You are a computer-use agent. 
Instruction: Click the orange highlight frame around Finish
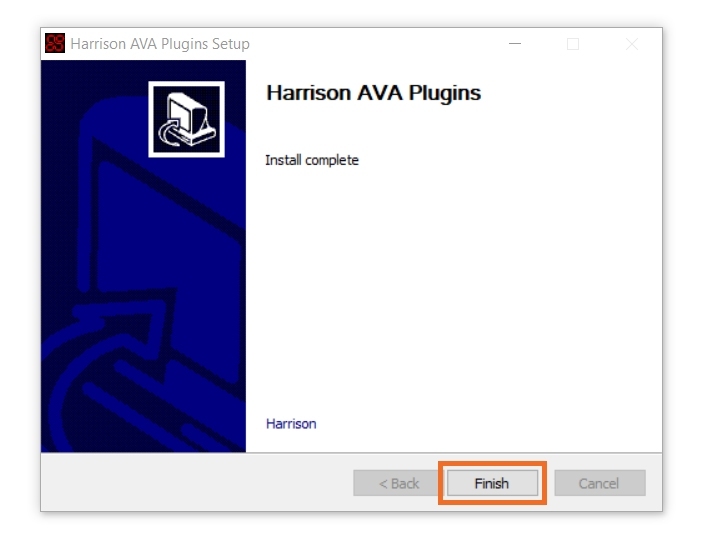click(x=492, y=463)
